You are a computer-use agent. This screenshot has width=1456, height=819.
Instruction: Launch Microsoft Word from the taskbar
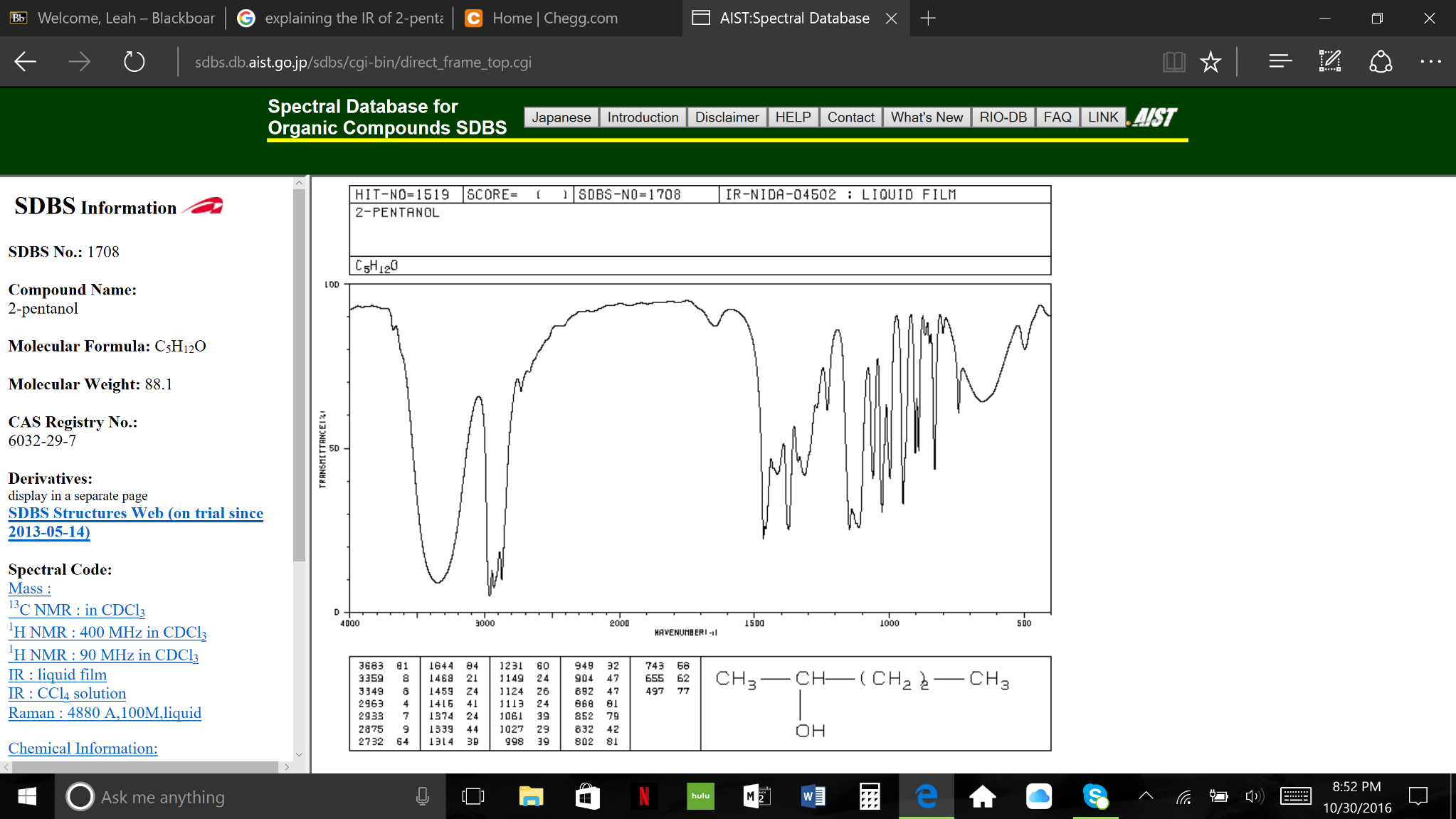[x=813, y=796]
